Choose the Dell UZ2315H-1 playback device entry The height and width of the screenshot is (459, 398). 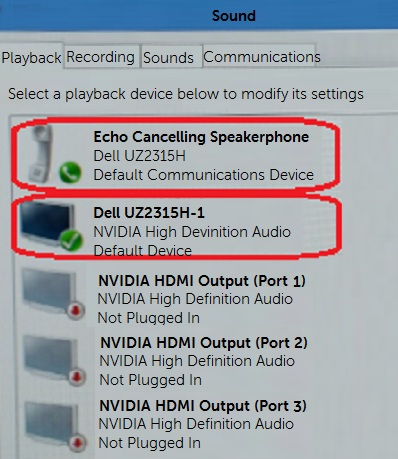pyautogui.click(x=177, y=226)
